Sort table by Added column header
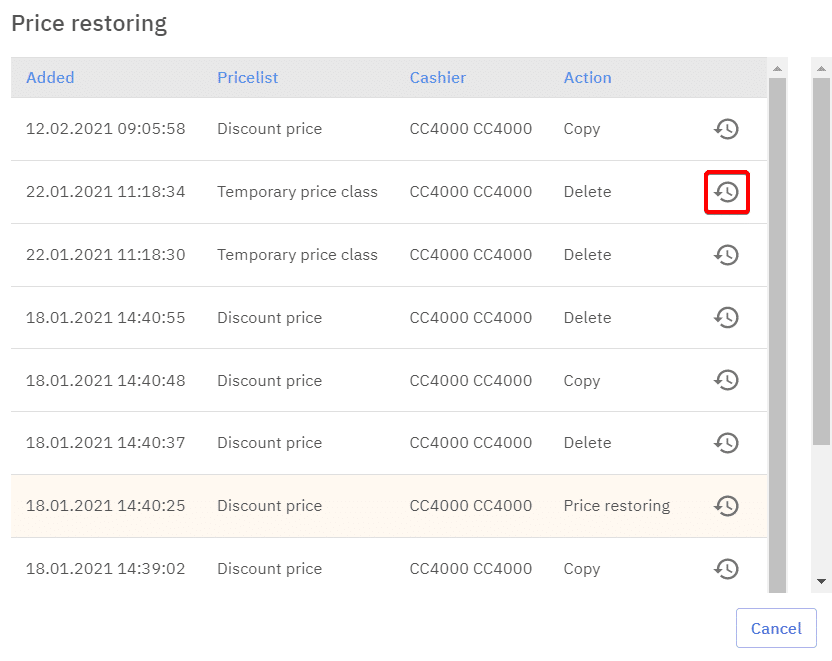The height and width of the screenshot is (661, 832). click(50, 78)
